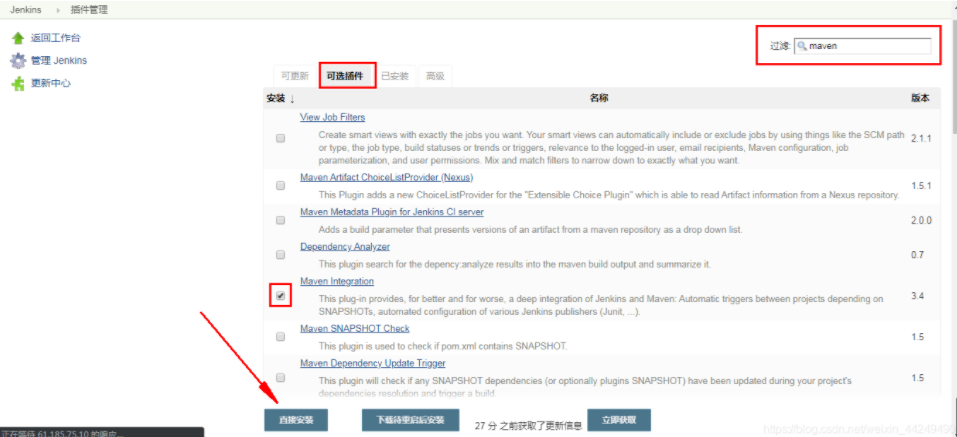Click the Maven SNAPSHOT Check description text
The height and width of the screenshot is (437, 957).
point(443,346)
